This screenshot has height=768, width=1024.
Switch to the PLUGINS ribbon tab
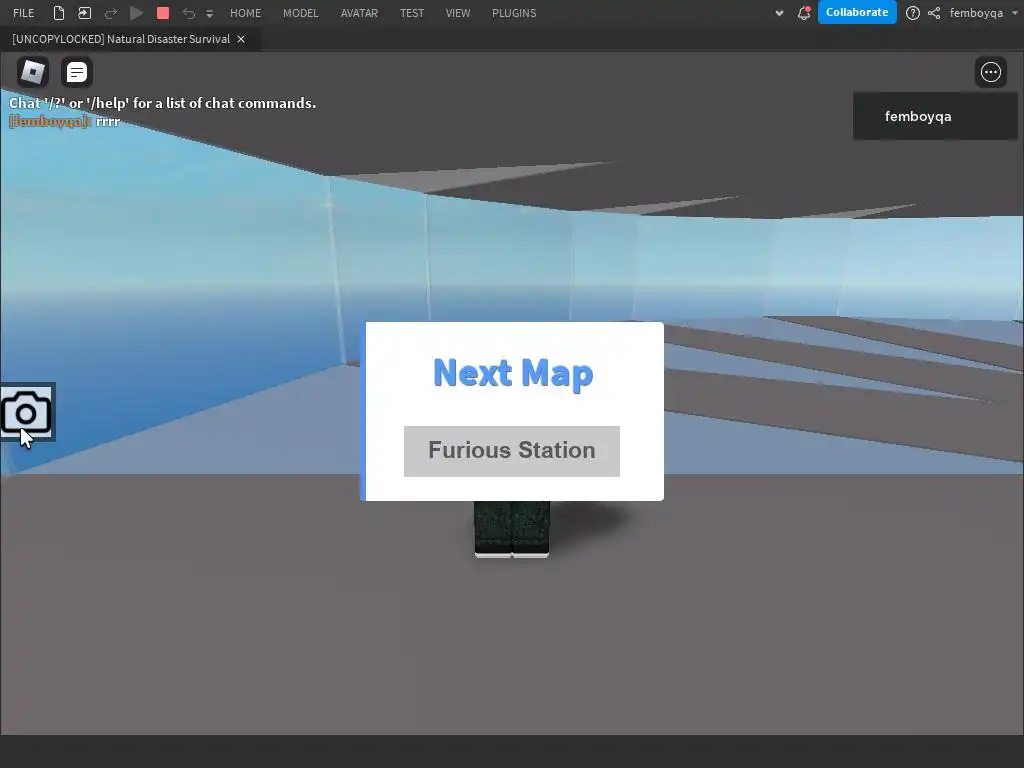(x=514, y=13)
